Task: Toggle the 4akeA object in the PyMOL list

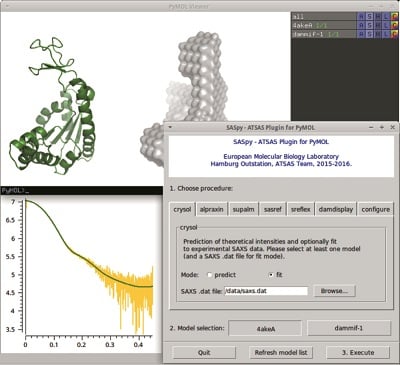Action: (324, 25)
